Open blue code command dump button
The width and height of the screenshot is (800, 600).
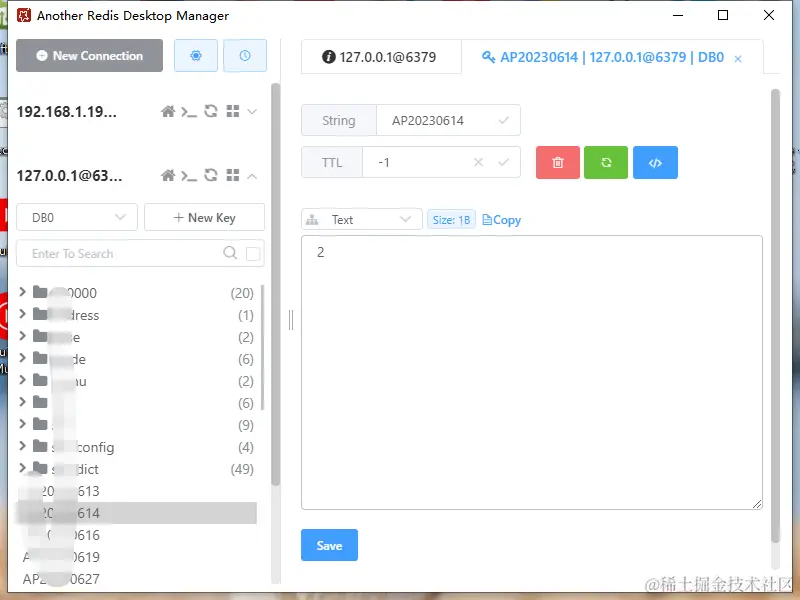(656, 163)
